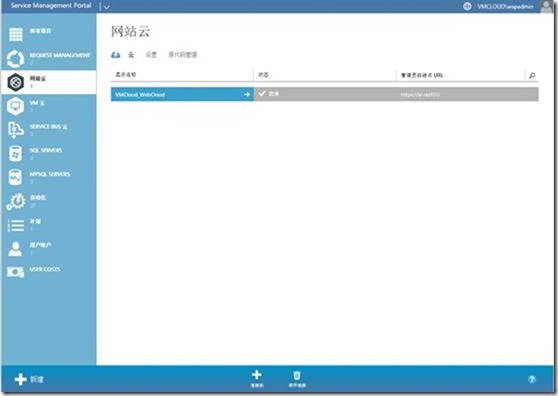Image resolution: width=558 pixels, height=396 pixels.
Task: Click the REQUEST MANAGEMENT label text
Action: click(x=60, y=55)
